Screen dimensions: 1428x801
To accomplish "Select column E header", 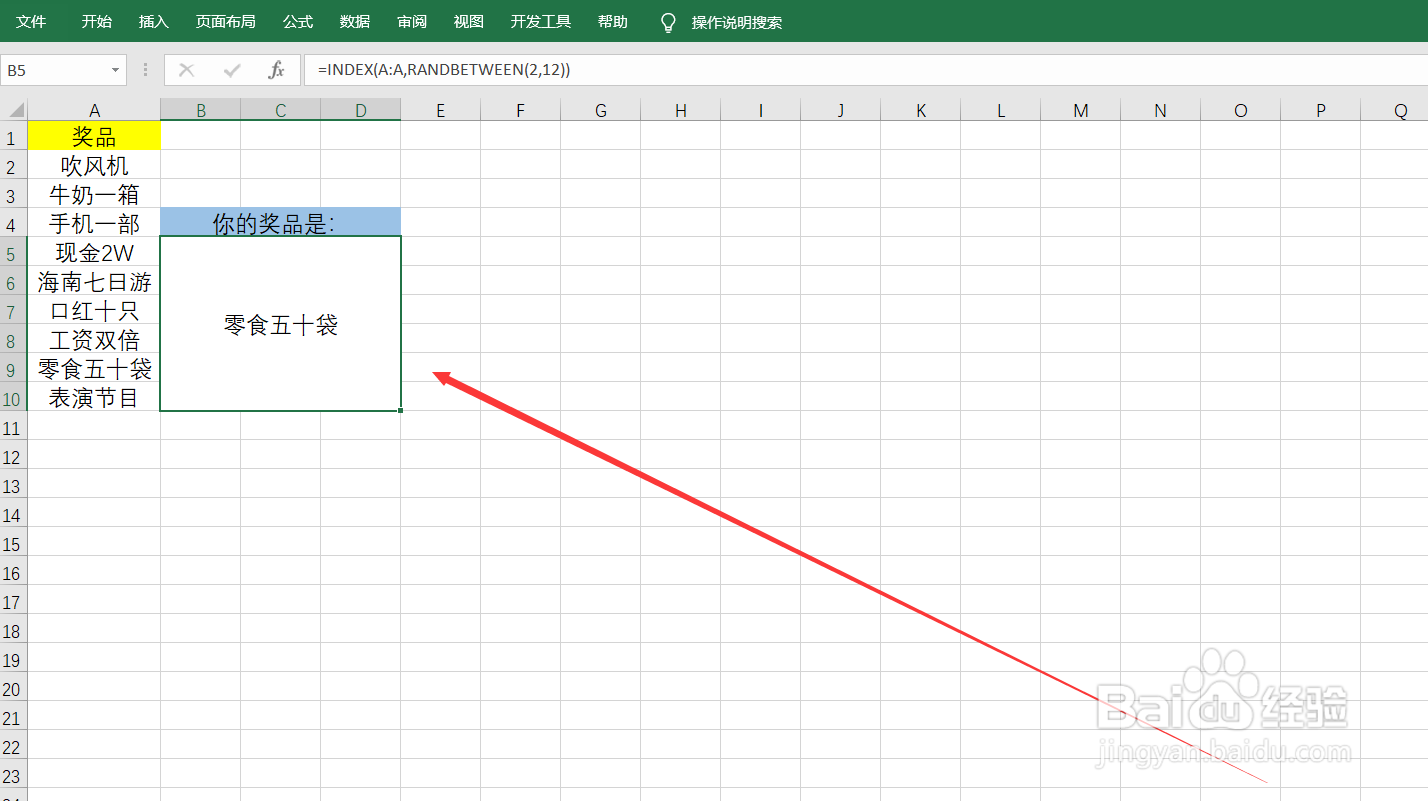I will (441, 110).
